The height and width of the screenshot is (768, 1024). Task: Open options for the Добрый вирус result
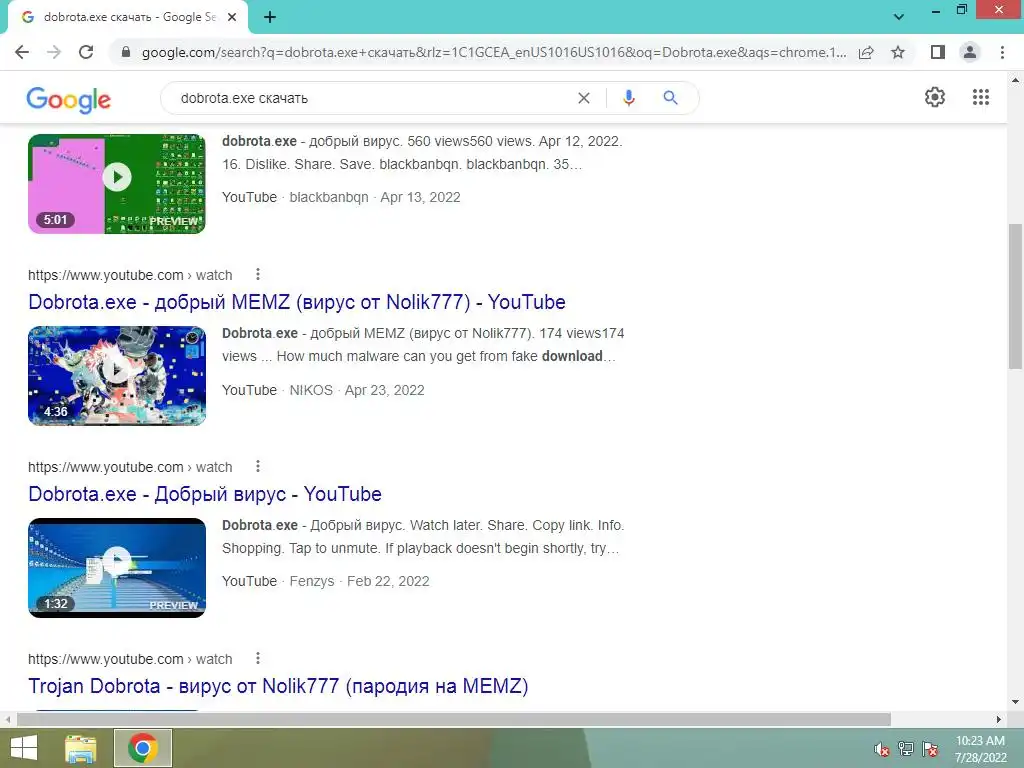click(258, 466)
